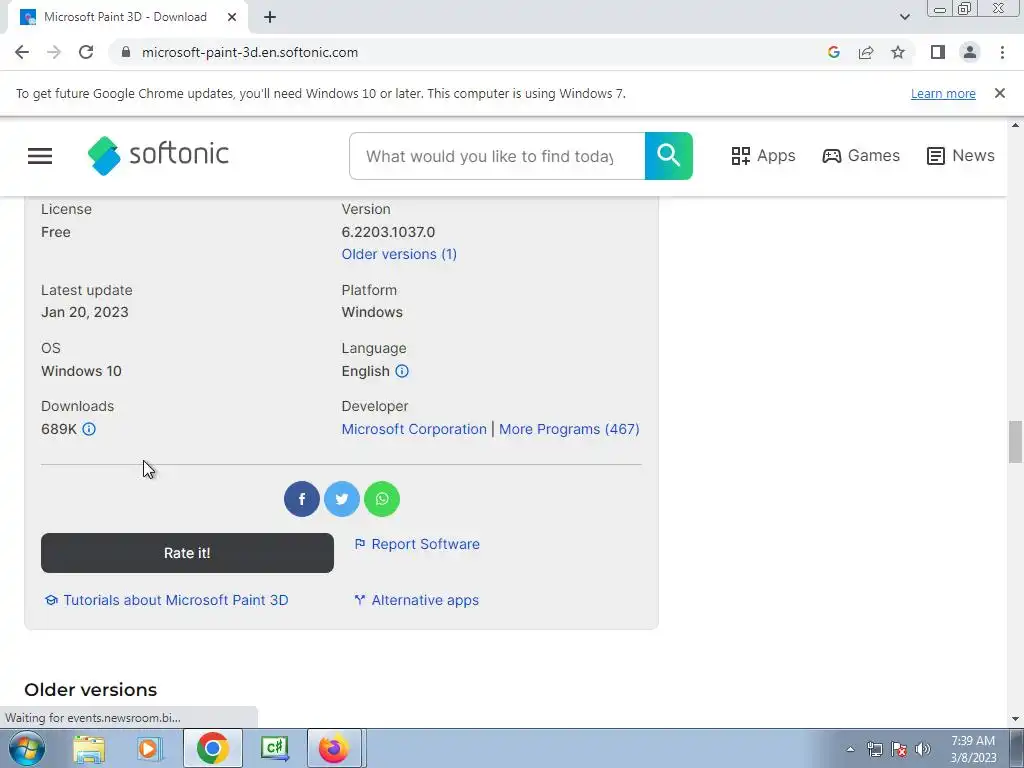Share on Facebook via round icon
1024x768 pixels.
click(x=302, y=499)
